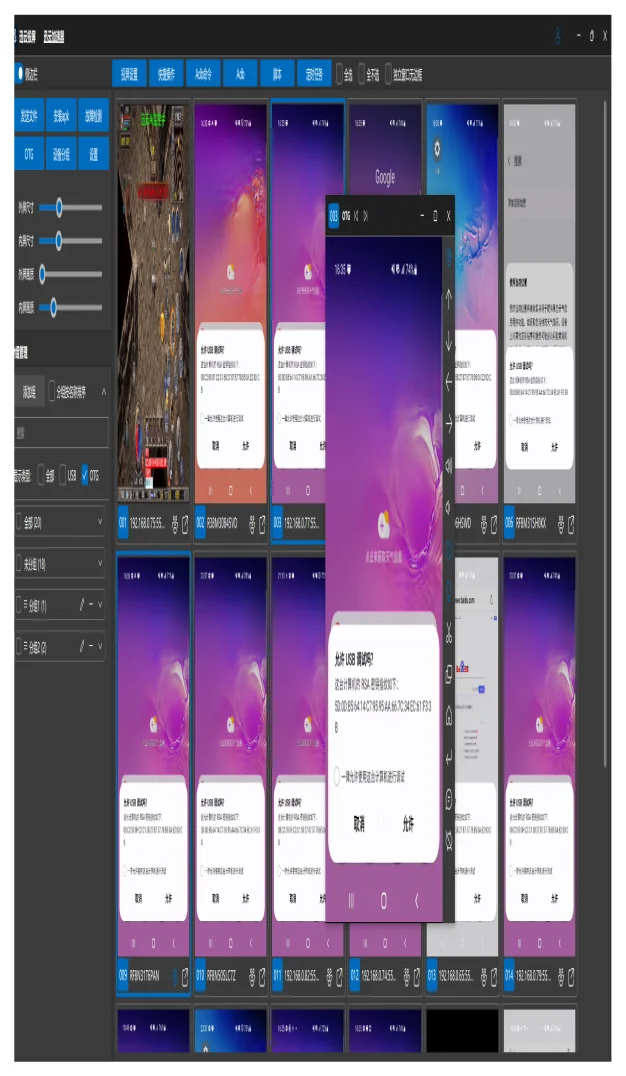Tick the 全部 (20) group checkbox
The height and width of the screenshot is (1076, 626).
[19, 522]
